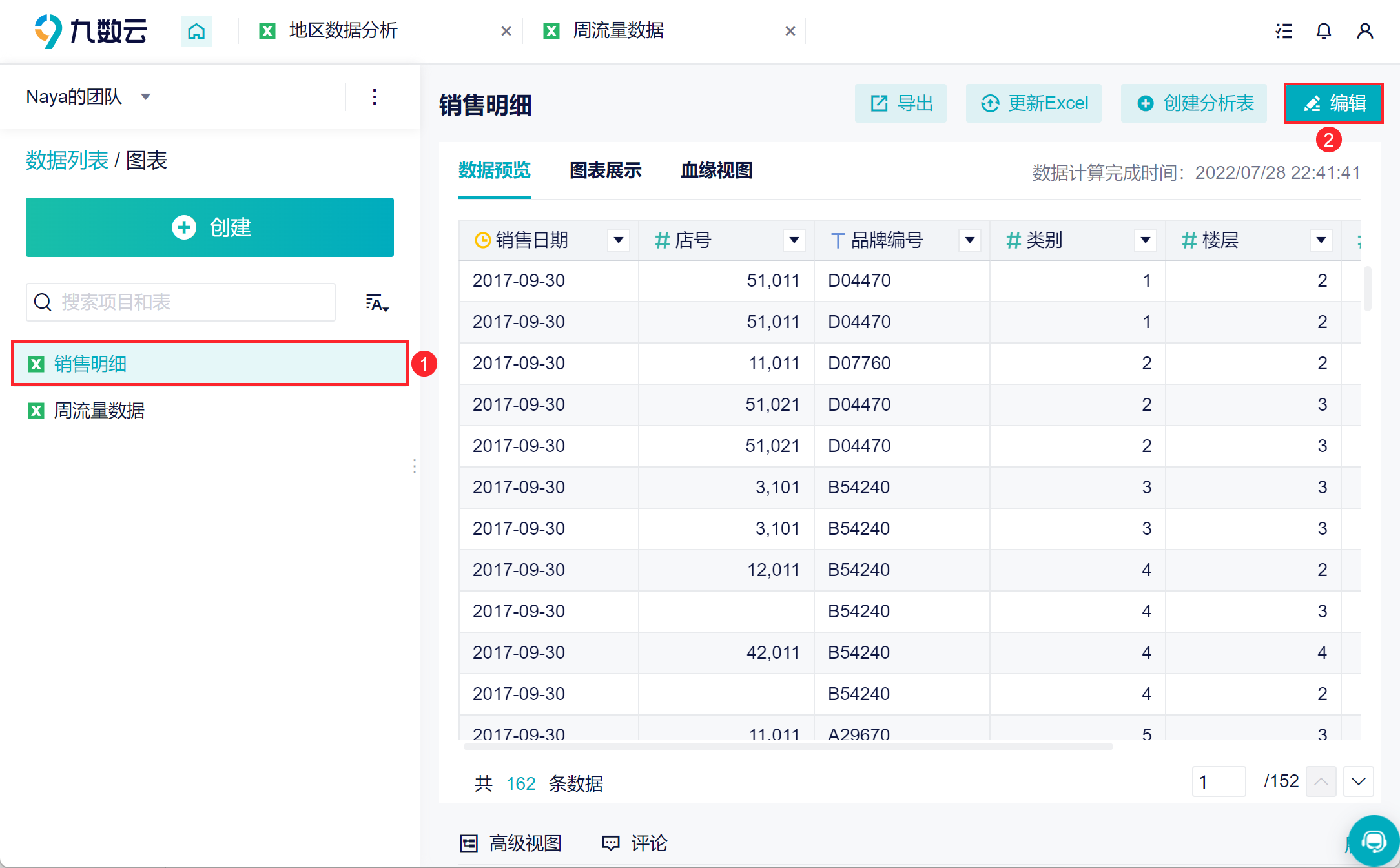Click the 更新Excel button
The width and height of the screenshot is (1400, 868).
point(1035,103)
